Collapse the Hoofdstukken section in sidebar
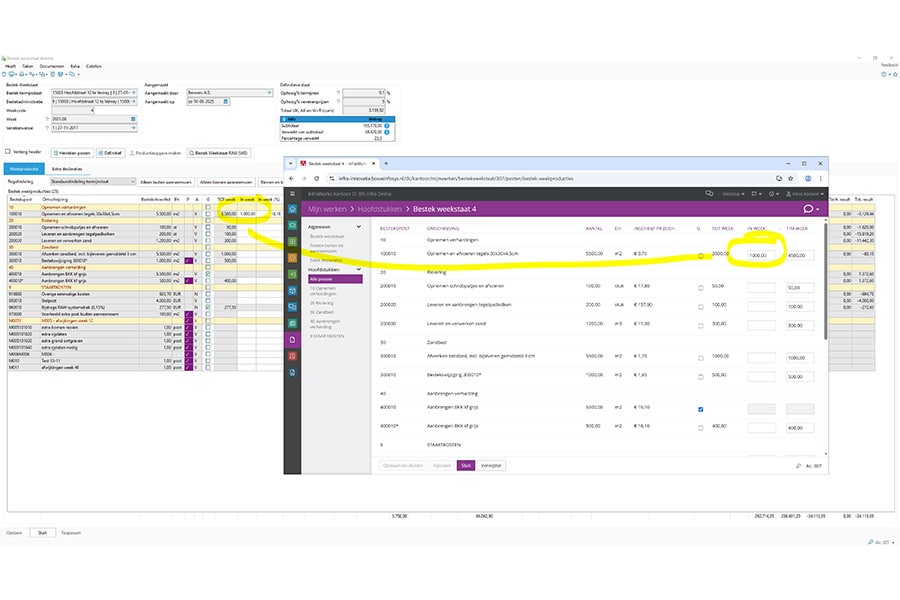 click(x=358, y=269)
